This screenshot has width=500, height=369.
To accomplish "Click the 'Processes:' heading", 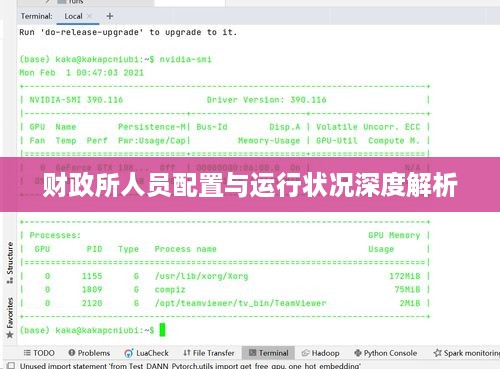I will [55, 235].
